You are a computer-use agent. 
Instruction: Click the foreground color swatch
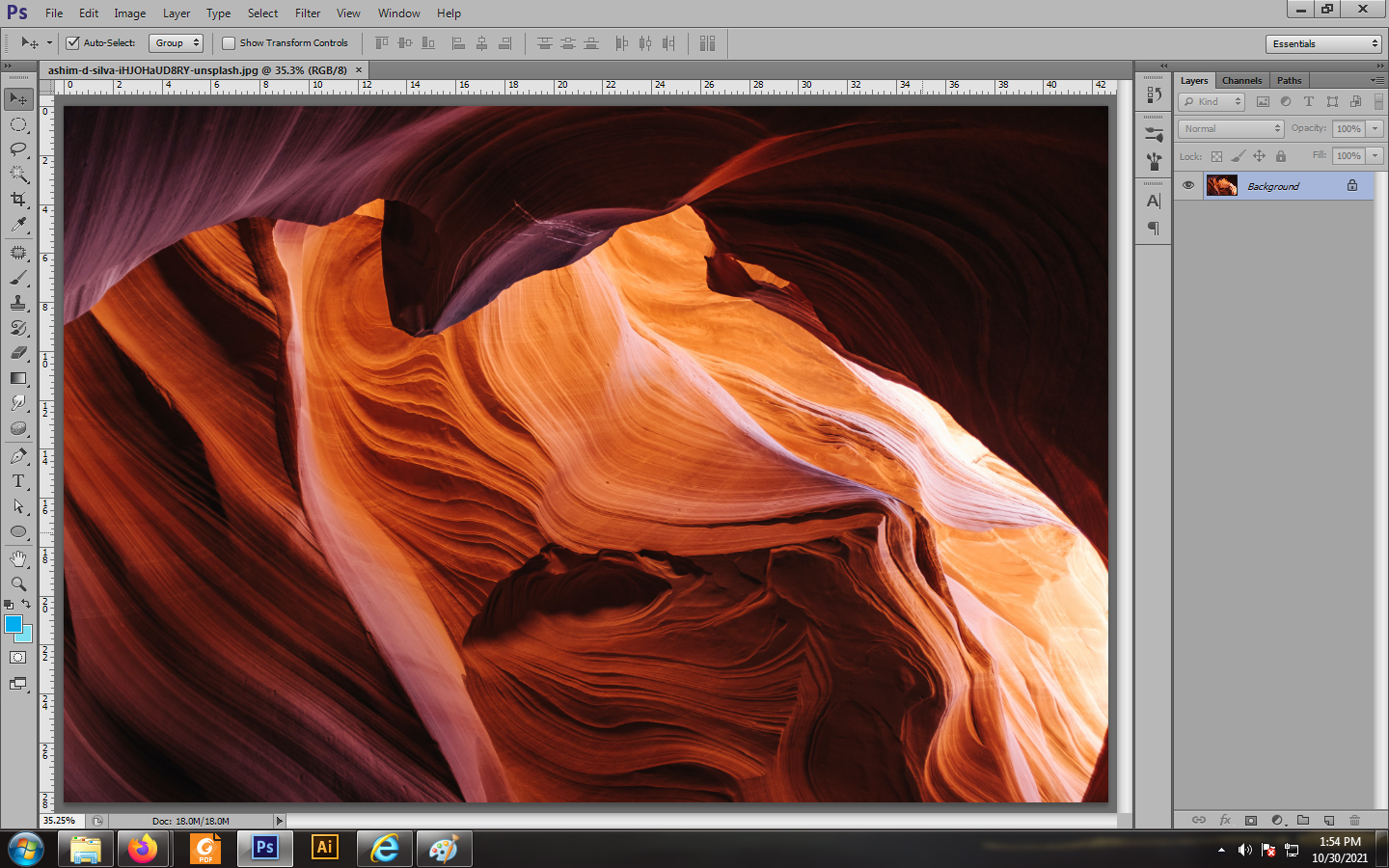point(14,624)
